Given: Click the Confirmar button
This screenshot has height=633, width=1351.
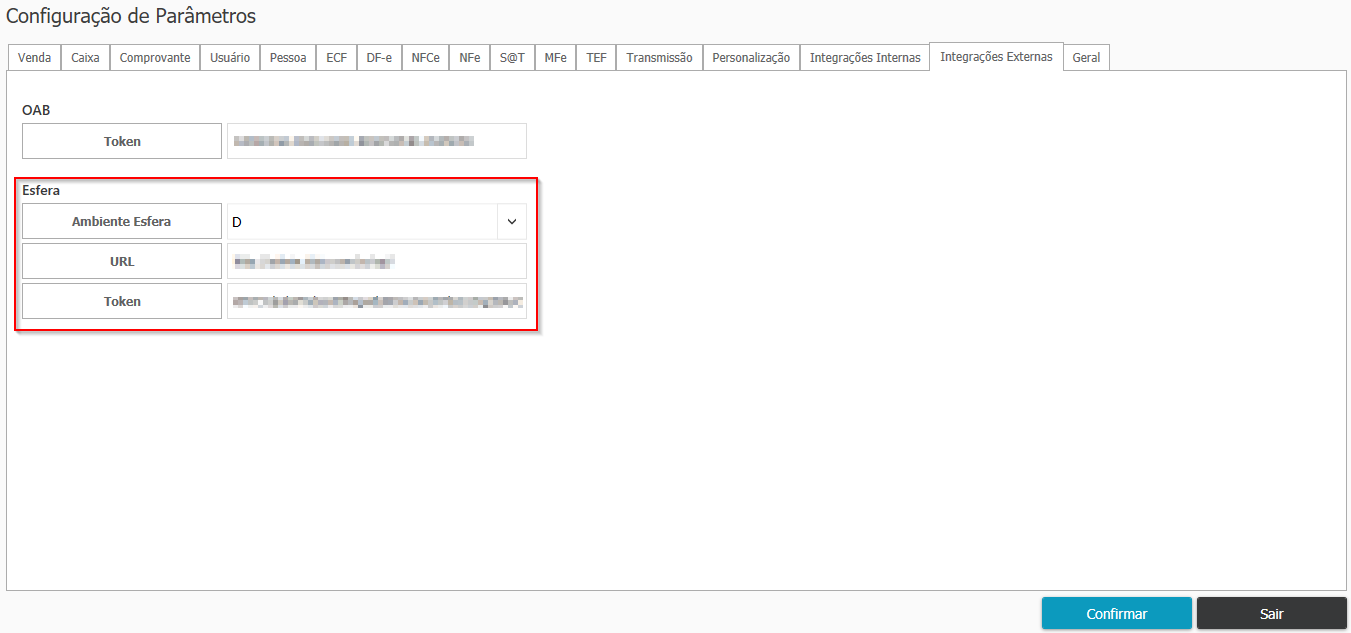Looking at the screenshot, I should point(1117,613).
